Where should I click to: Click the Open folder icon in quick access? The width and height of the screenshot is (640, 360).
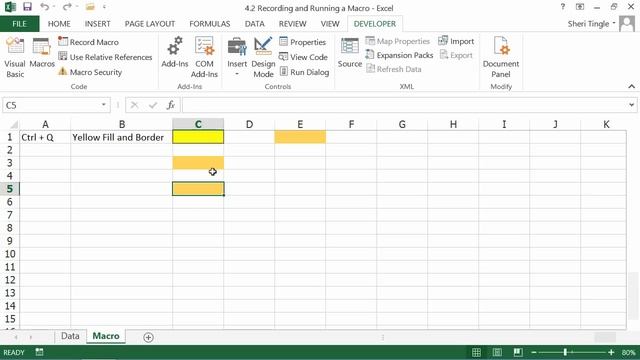click(90, 7)
